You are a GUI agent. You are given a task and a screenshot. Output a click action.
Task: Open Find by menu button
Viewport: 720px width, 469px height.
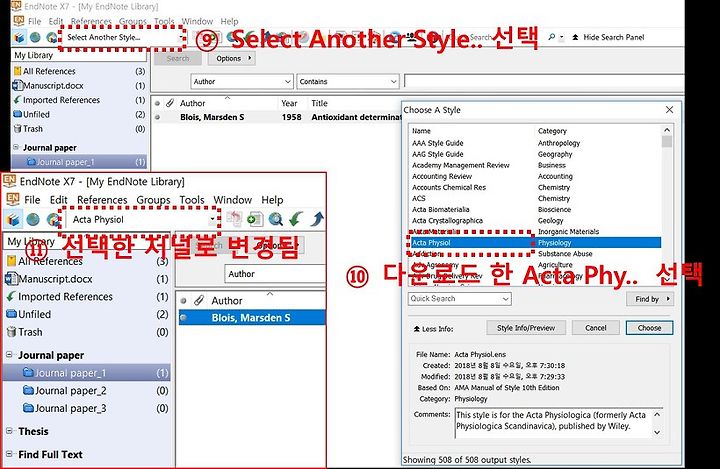click(x=650, y=299)
